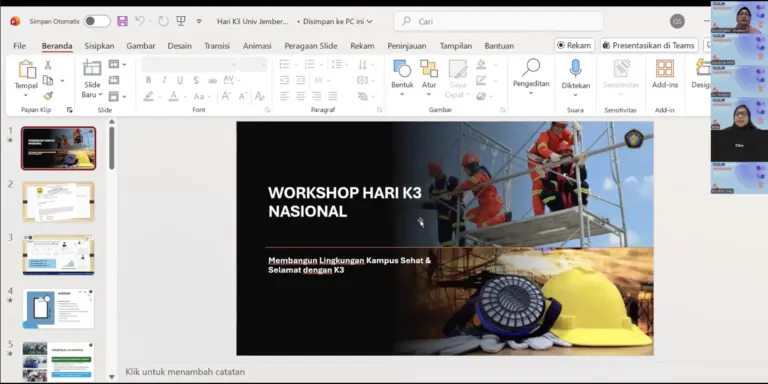Viewport: 768px width, 384px height.
Task: Select slide 4 Agenda thumbnail
Action: [58, 309]
